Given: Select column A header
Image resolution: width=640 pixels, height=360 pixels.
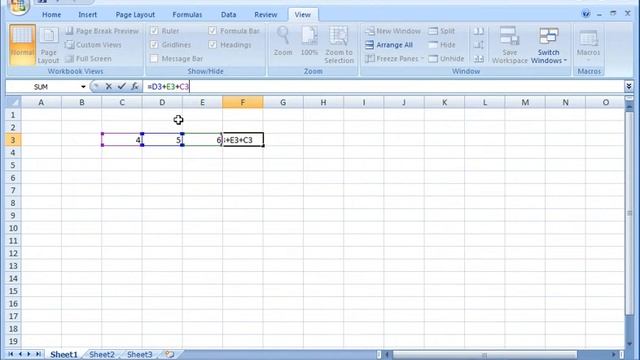Looking at the screenshot, I should pyautogui.click(x=41, y=102).
